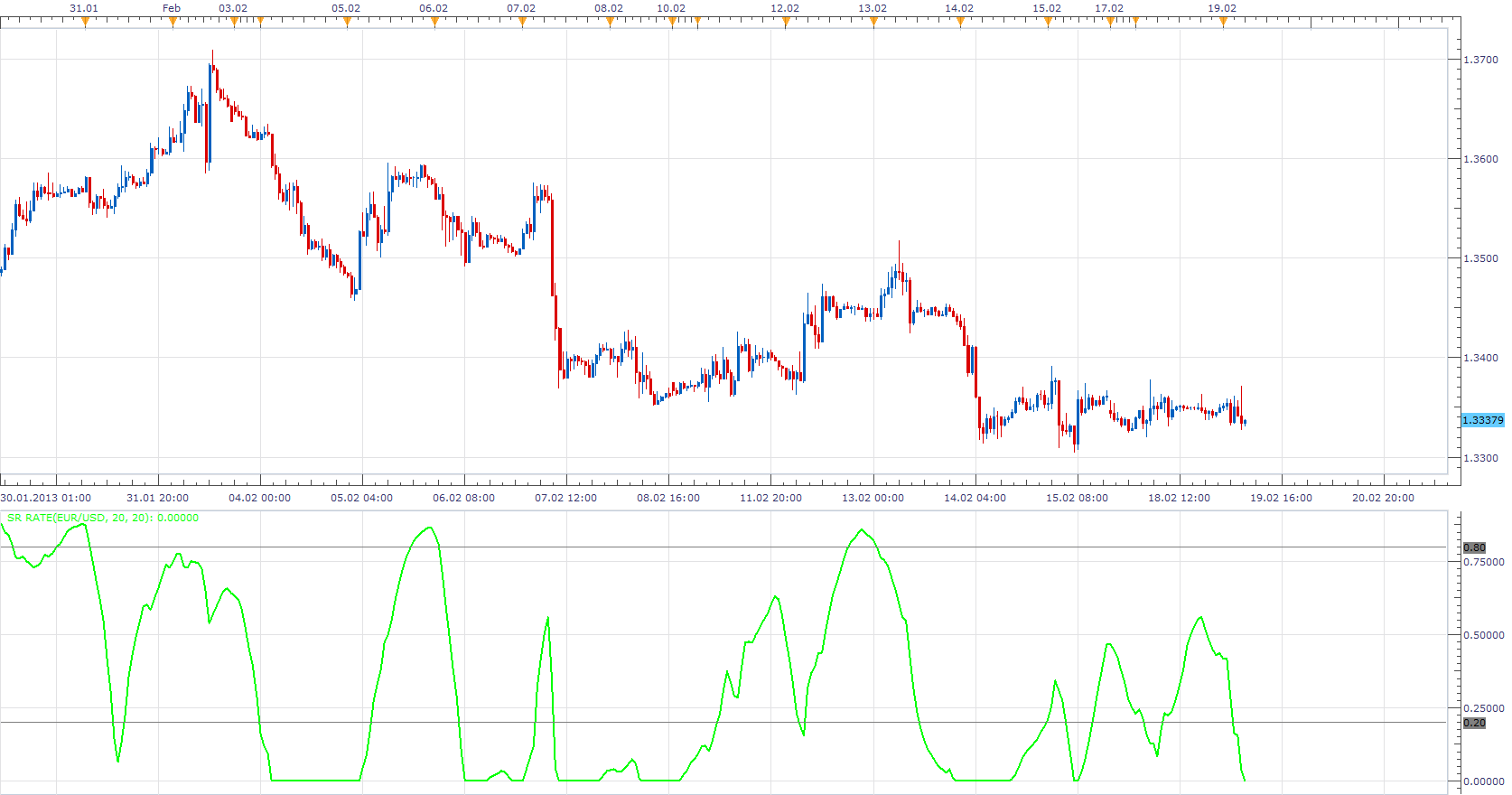
Task: Click the 06.02 08:00 time label
Action: (x=464, y=498)
